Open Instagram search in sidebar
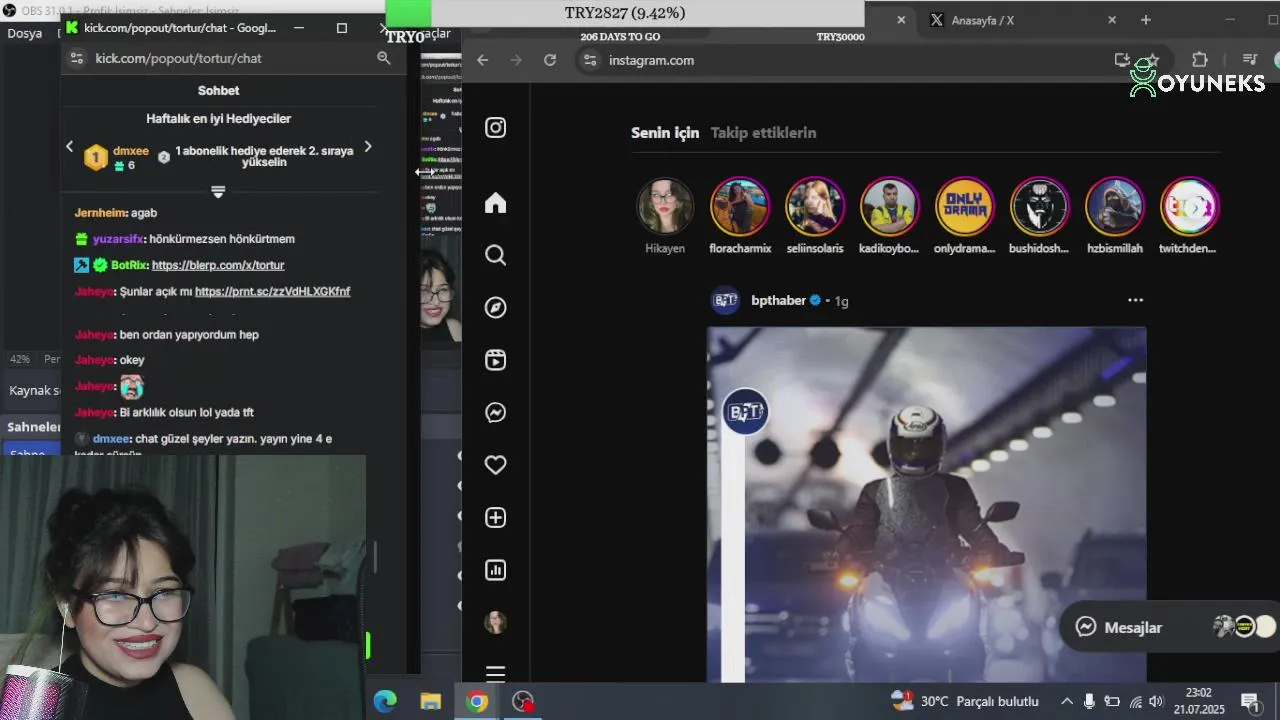Image resolution: width=1280 pixels, height=720 pixels. [495, 255]
